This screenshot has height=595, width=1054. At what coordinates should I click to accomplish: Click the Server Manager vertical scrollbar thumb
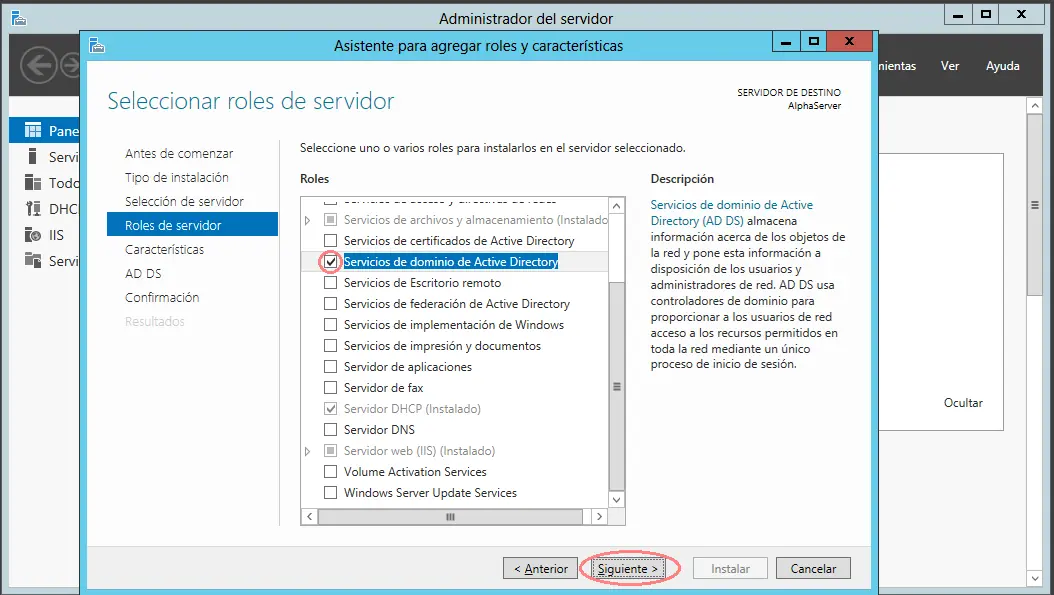click(x=1035, y=205)
